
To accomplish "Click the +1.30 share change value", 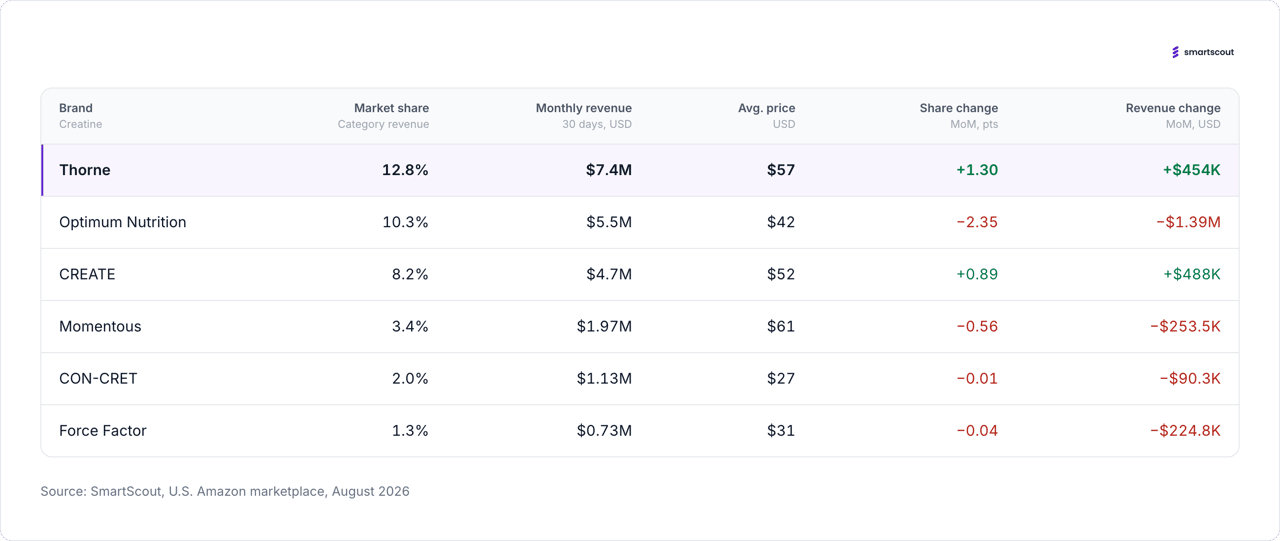I will (977, 170).
